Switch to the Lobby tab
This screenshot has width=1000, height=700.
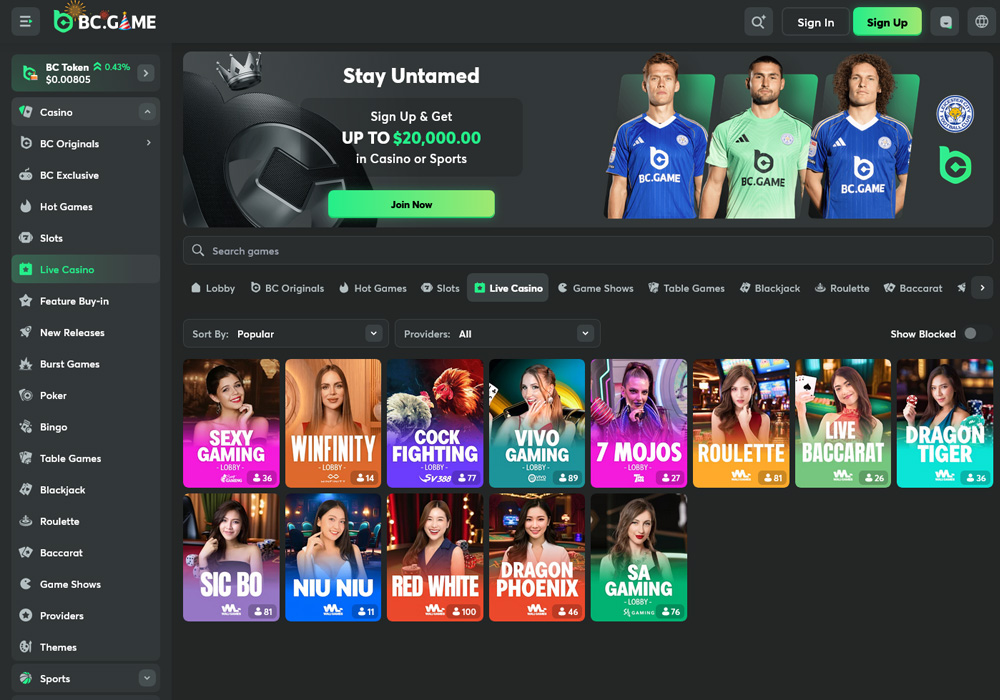click(x=213, y=288)
